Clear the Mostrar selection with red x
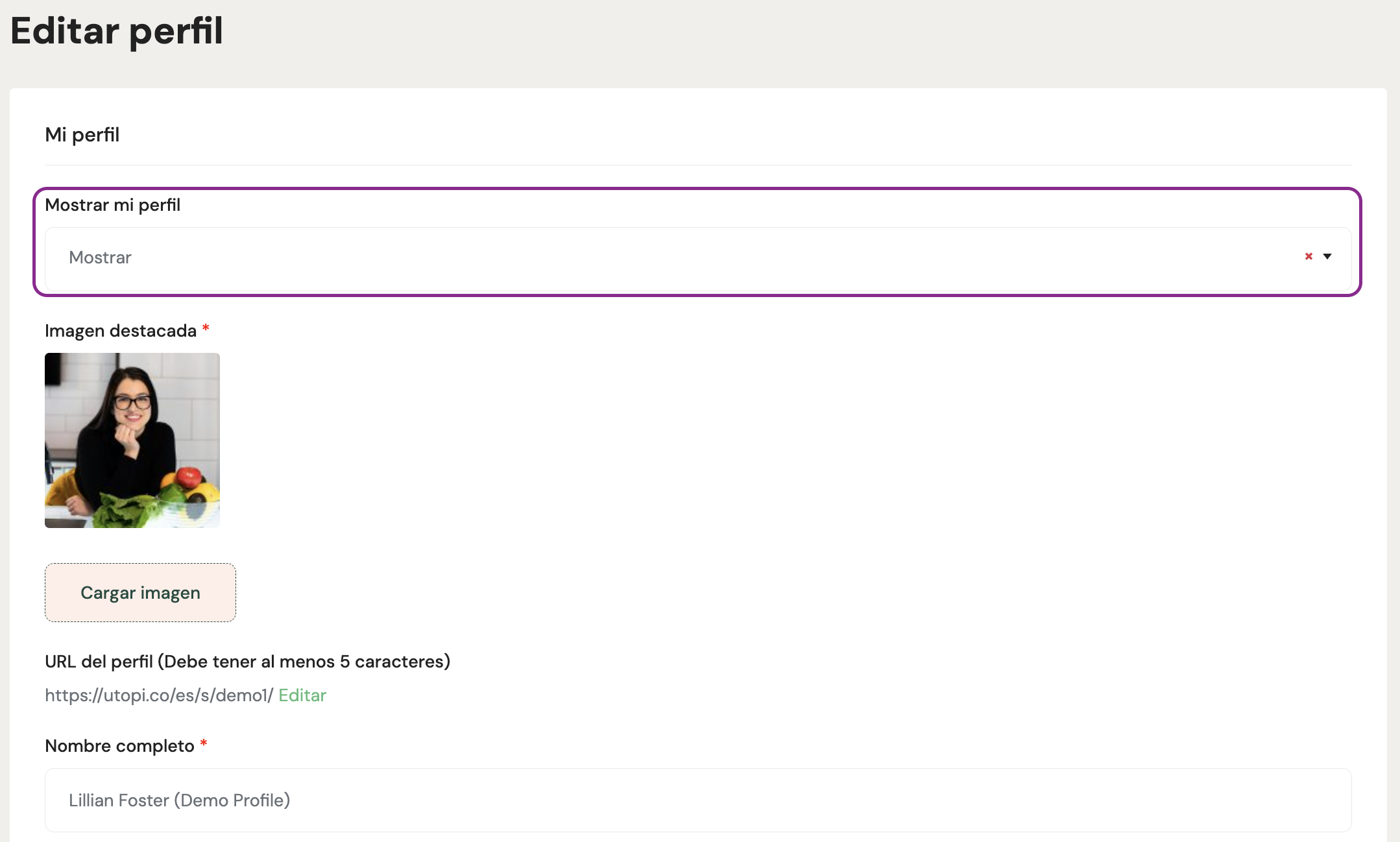This screenshot has width=1400, height=842. [1309, 257]
